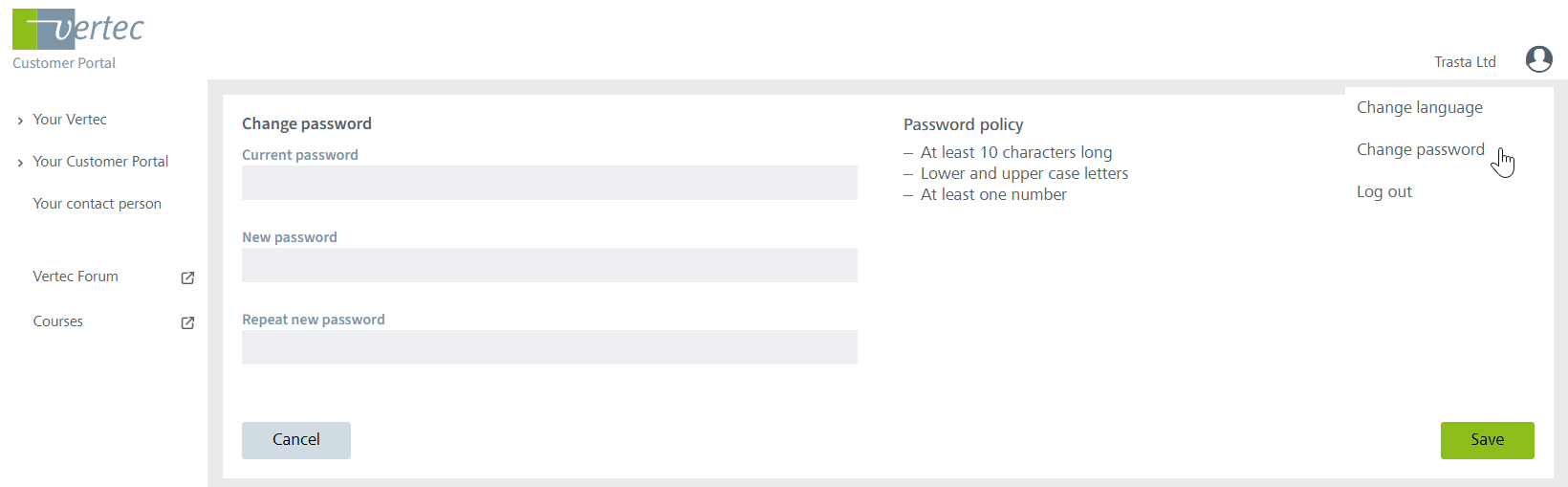Focus the Repeat new password field
The height and width of the screenshot is (487, 1568).
(549, 347)
